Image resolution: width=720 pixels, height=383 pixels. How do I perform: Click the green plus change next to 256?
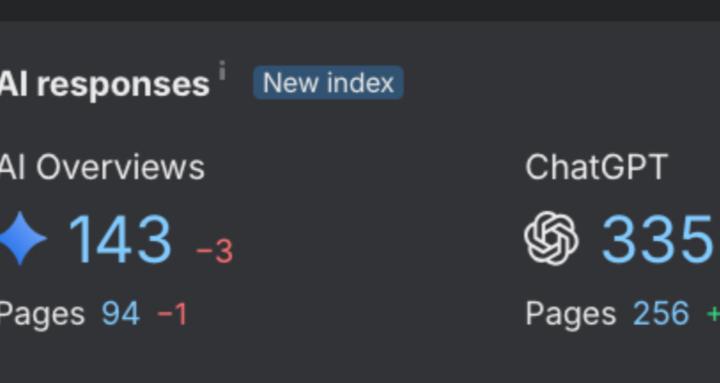pyautogui.click(x=713, y=314)
